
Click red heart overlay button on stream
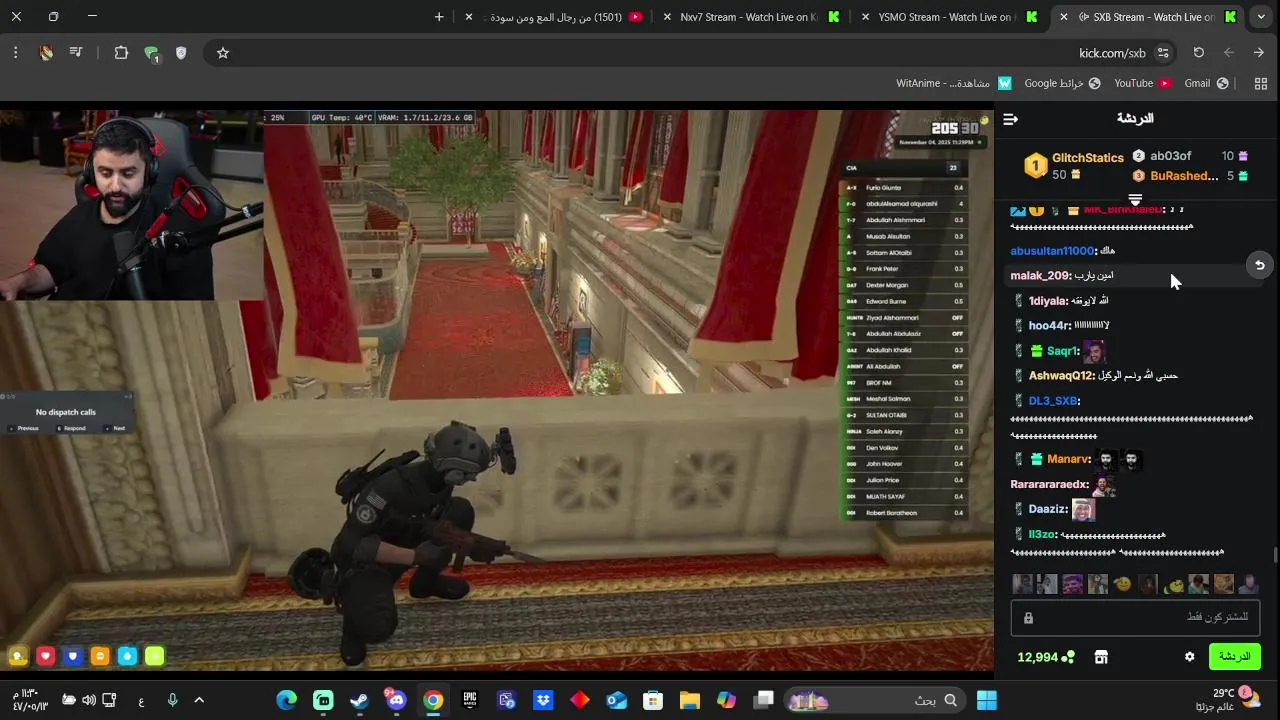[45, 656]
